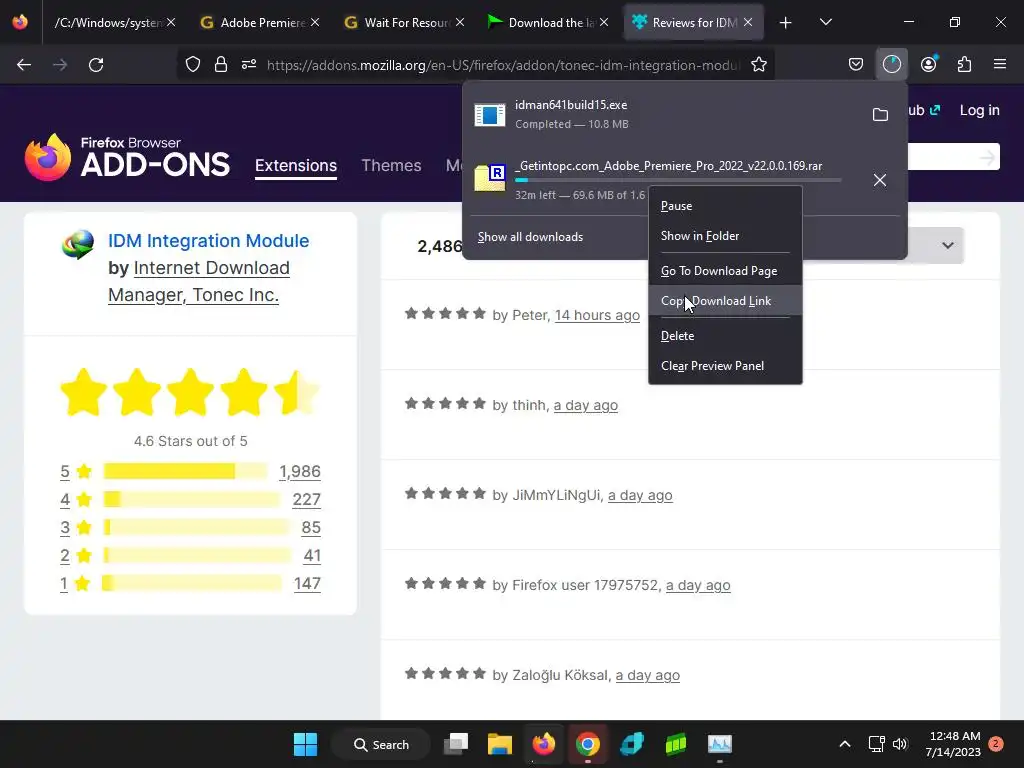Viewport: 1024px width, 768px height.
Task: Open Zaloğlu Köksal's review timestamp link
Action: (x=647, y=676)
